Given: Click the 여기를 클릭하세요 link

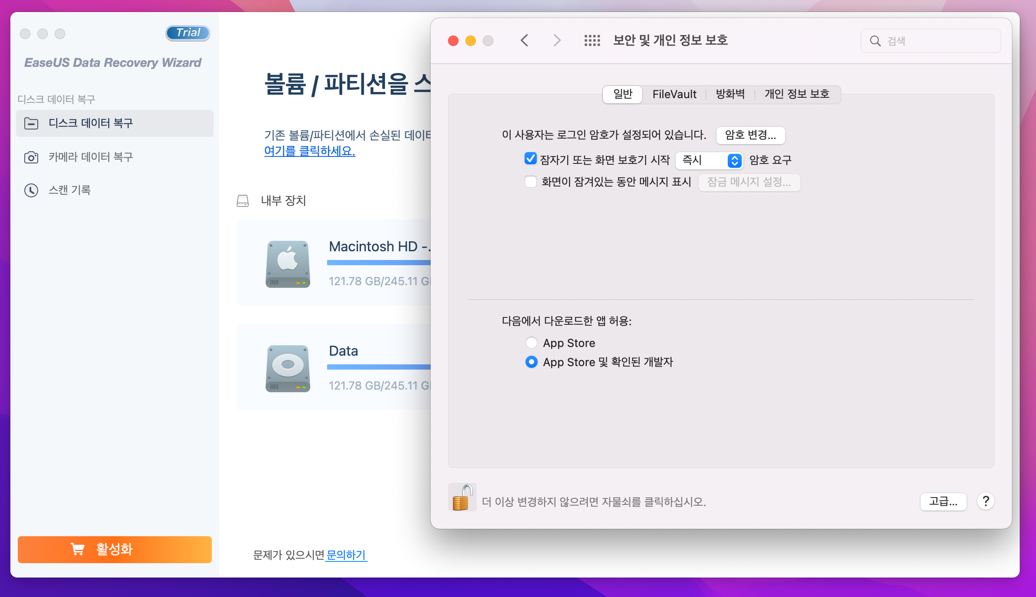Looking at the screenshot, I should [x=310, y=151].
